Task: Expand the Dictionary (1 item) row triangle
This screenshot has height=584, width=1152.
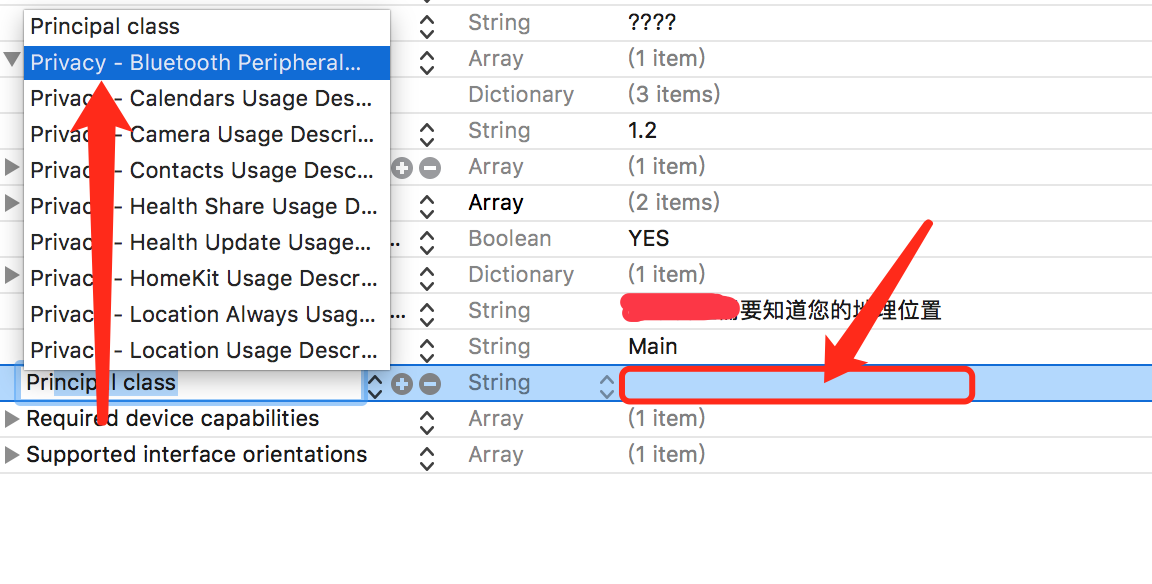Action: (11, 275)
